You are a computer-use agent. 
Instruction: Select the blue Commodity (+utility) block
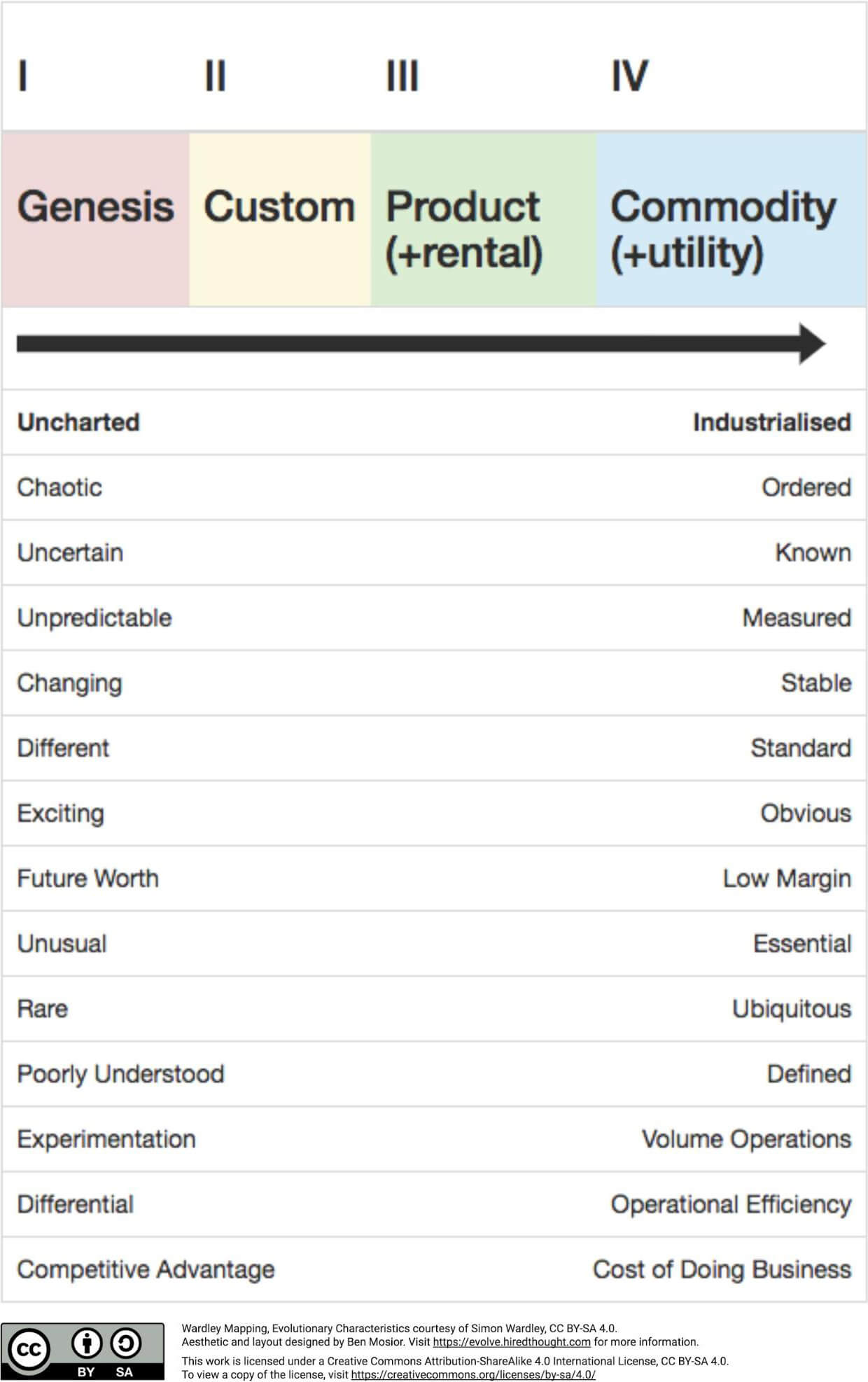point(731,219)
